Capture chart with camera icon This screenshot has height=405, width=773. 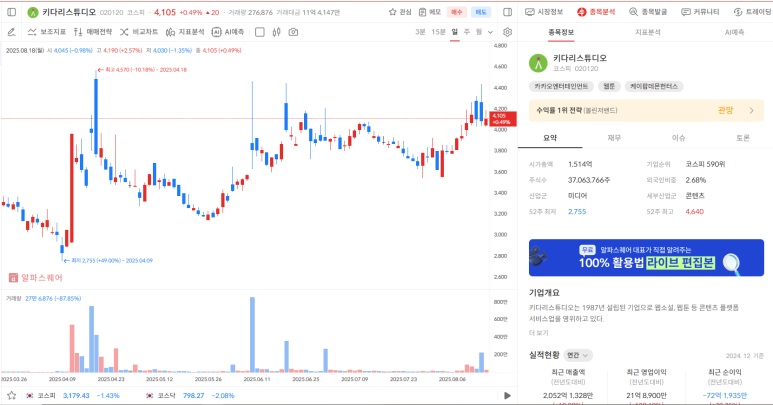point(293,32)
